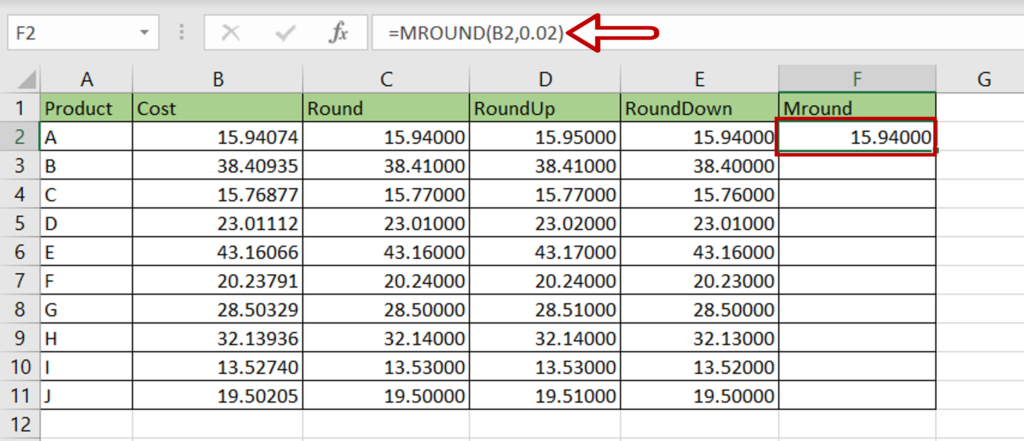The width and height of the screenshot is (1024, 441).
Task: Click Cost cell 23.01112
Action: [x=217, y=223]
